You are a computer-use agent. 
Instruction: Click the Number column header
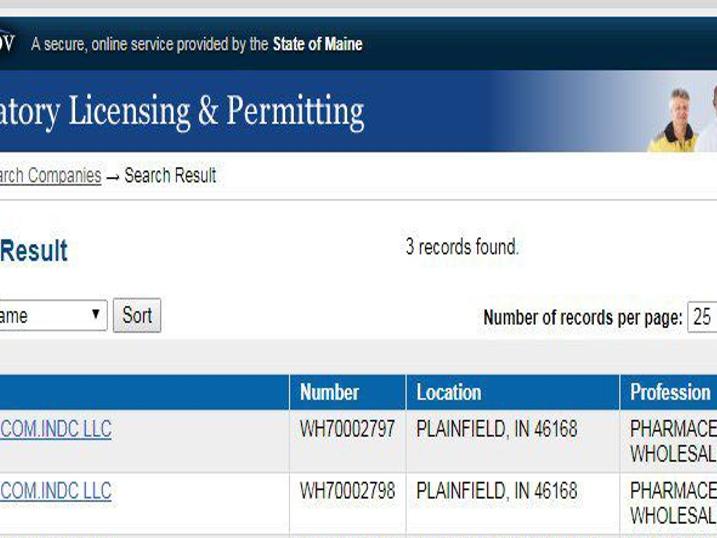click(x=329, y=393)
